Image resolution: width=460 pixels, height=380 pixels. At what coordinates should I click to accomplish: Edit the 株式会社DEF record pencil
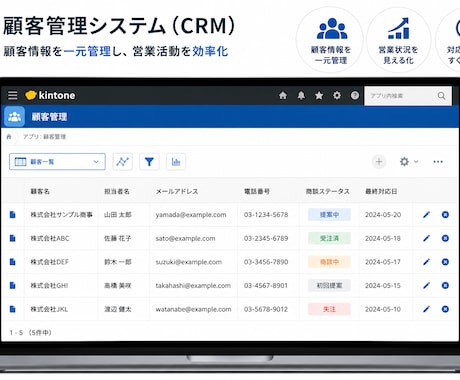point(426,262)
